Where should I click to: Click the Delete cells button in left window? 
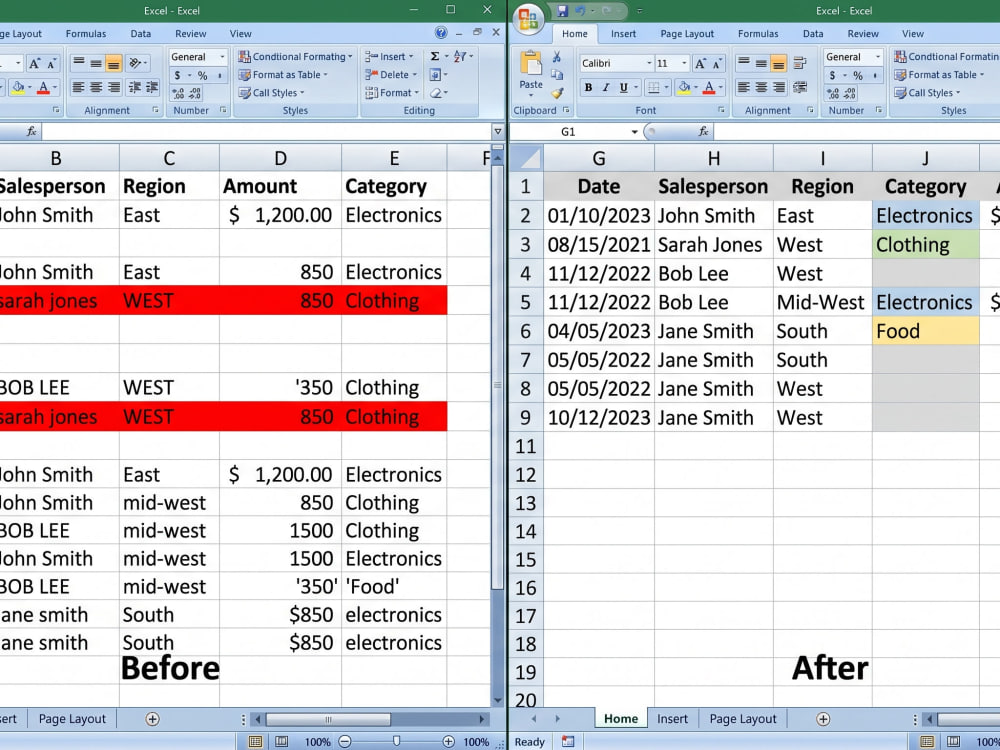point(391,75)
